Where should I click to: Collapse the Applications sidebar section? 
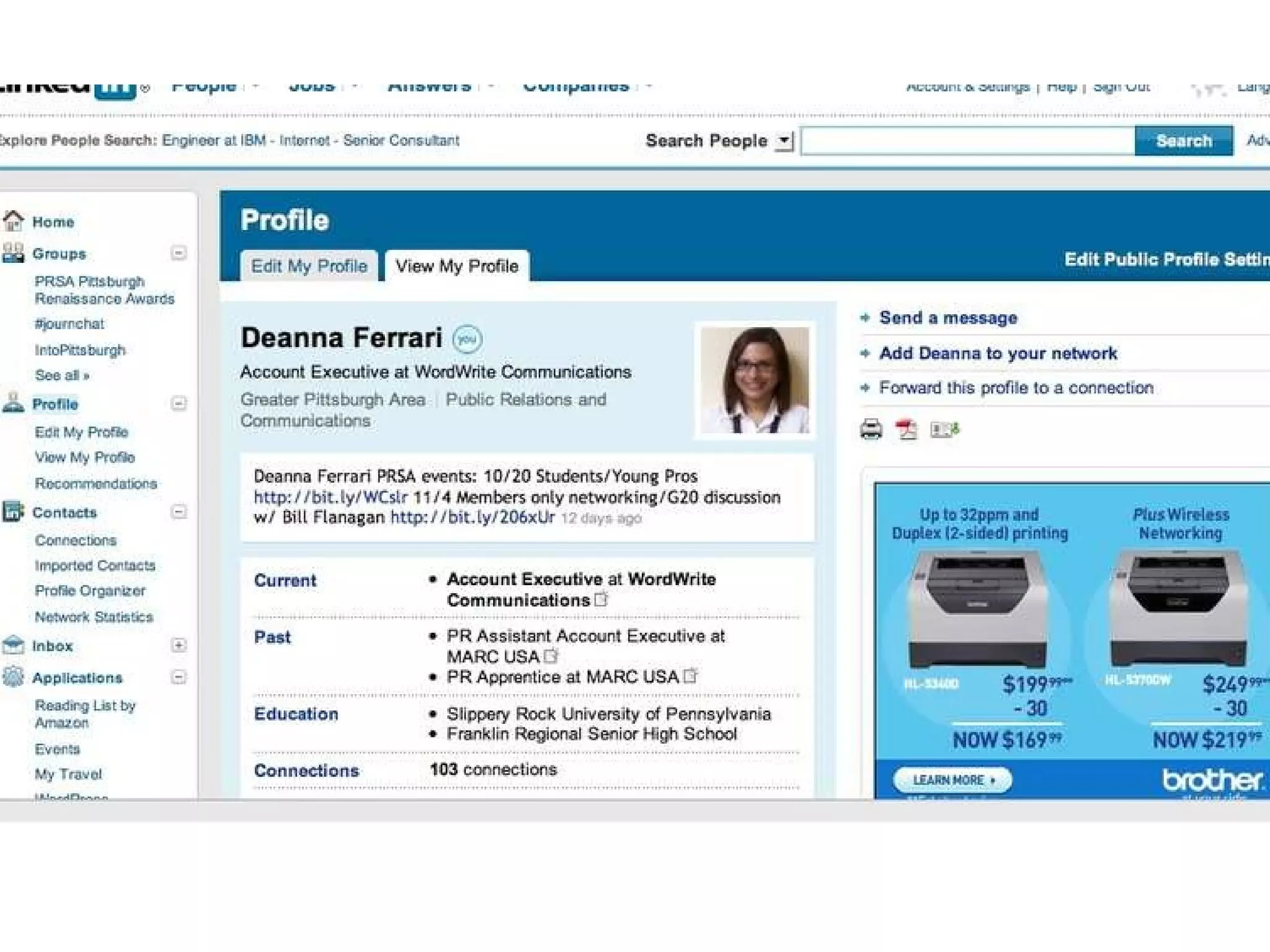[179, 677]
